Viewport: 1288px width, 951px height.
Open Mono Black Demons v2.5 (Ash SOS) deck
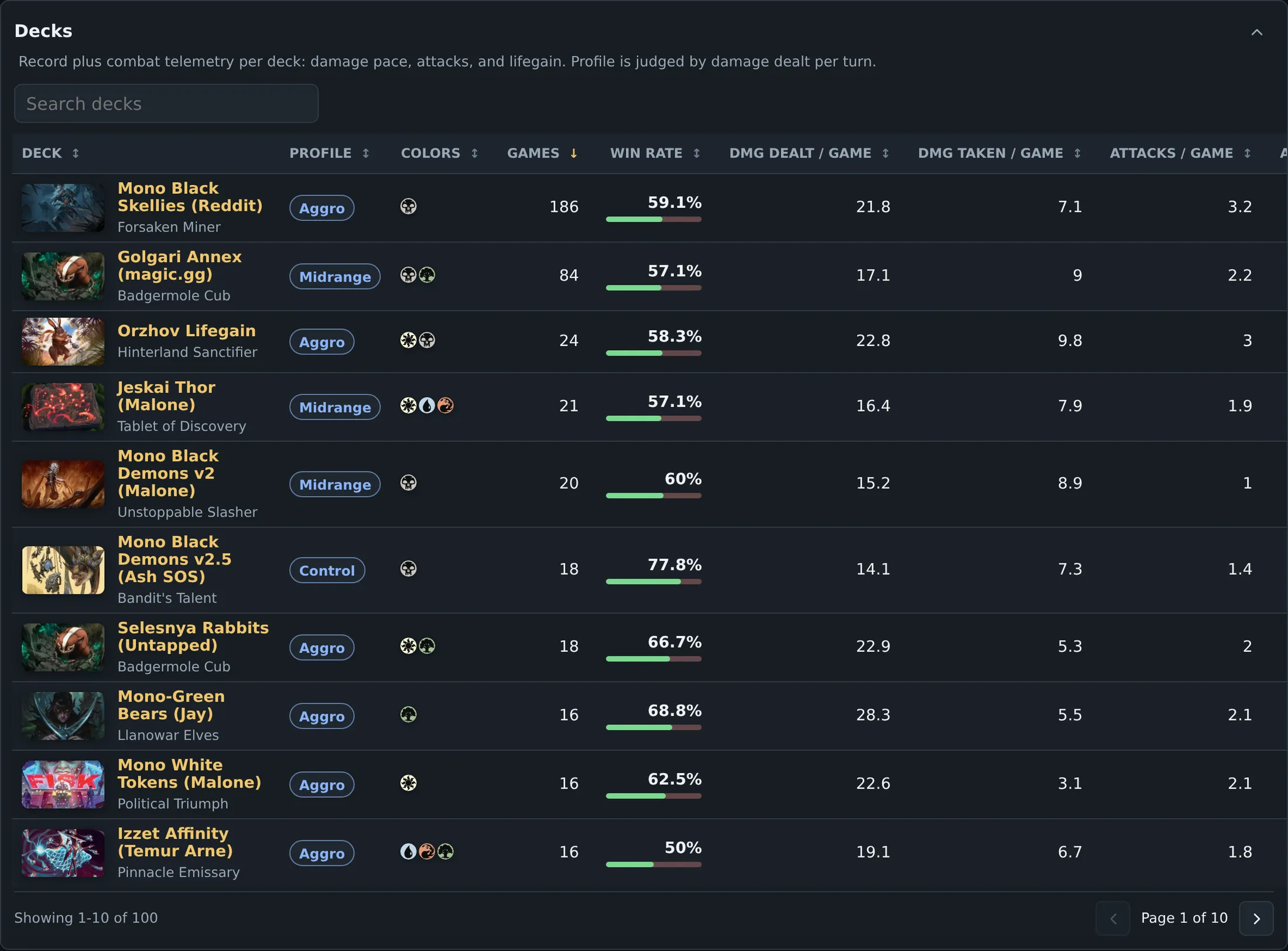coord(174,560)
